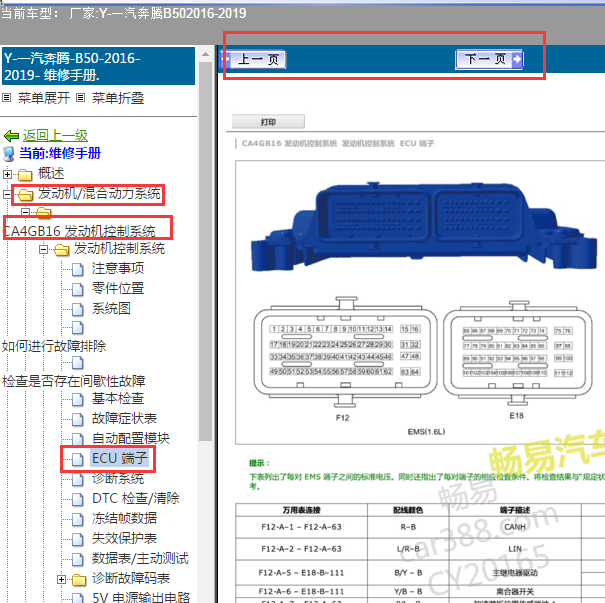Click page icon beside 故障症状表
This screenshot has width=605, height=603.
78,419
